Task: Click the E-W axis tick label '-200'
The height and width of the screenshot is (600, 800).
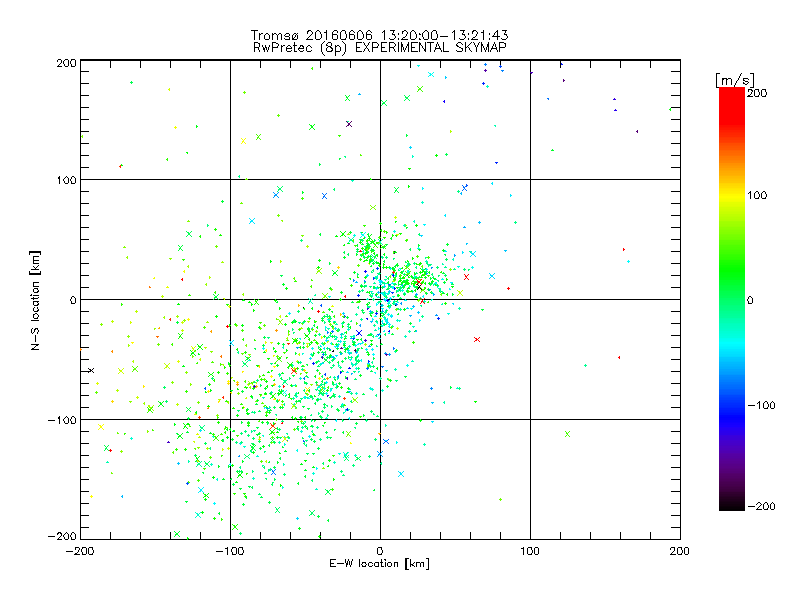Action: tap(80, 551)
